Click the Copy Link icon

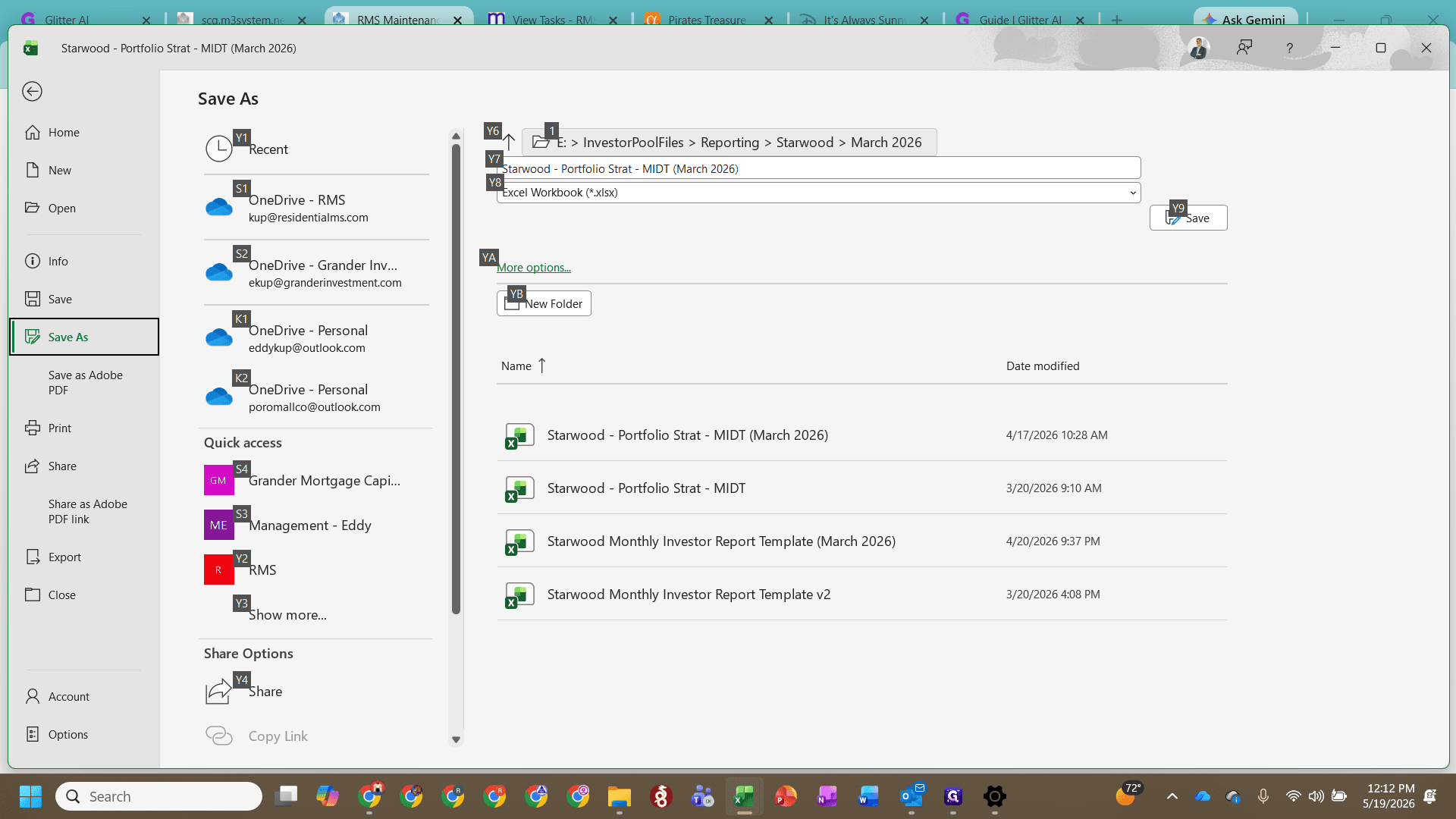coord(218,736)
